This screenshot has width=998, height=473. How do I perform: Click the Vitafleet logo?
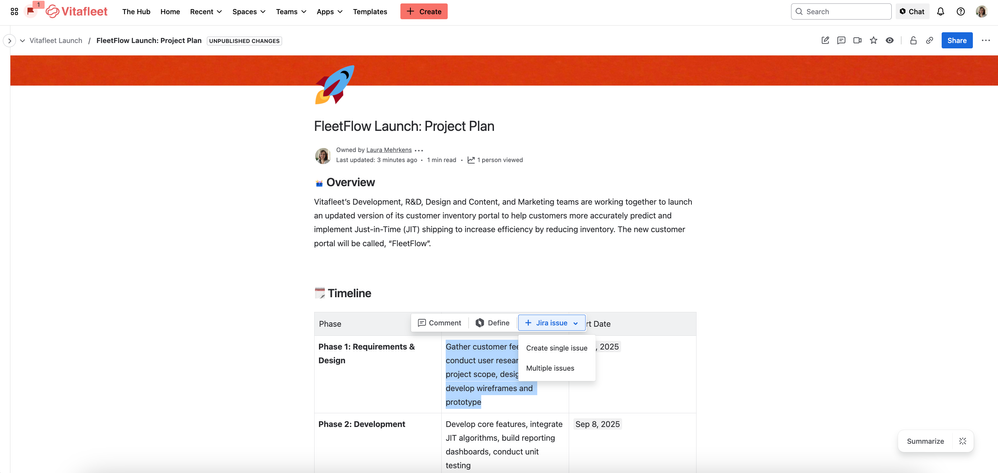[77, 11]
